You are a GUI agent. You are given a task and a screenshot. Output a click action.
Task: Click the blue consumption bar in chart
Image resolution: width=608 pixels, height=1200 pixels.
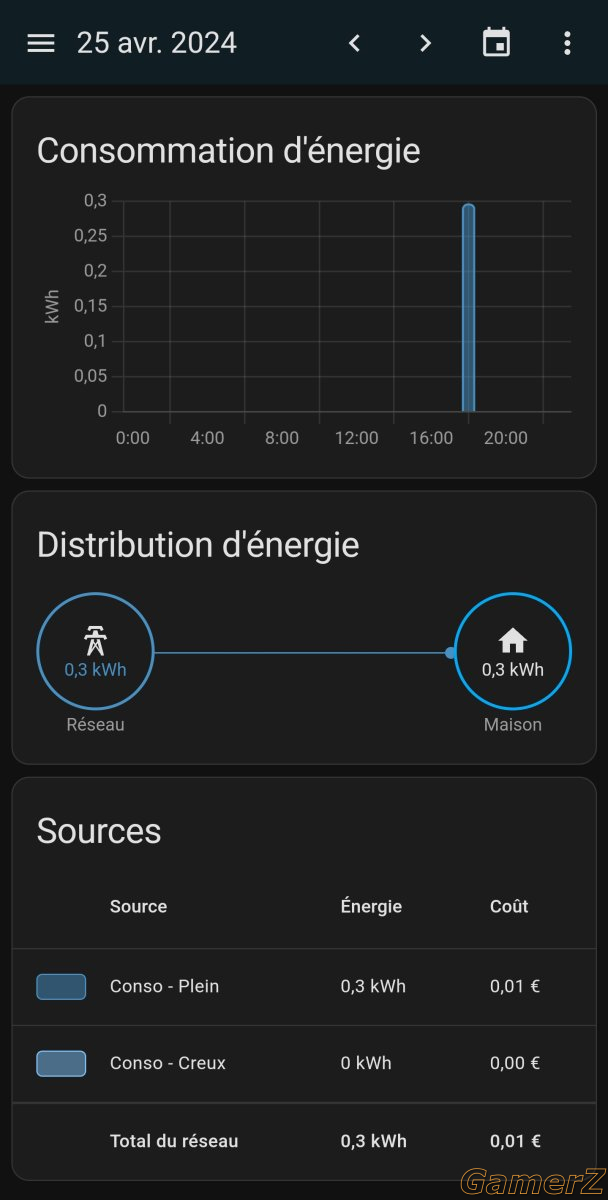point(468,308)
